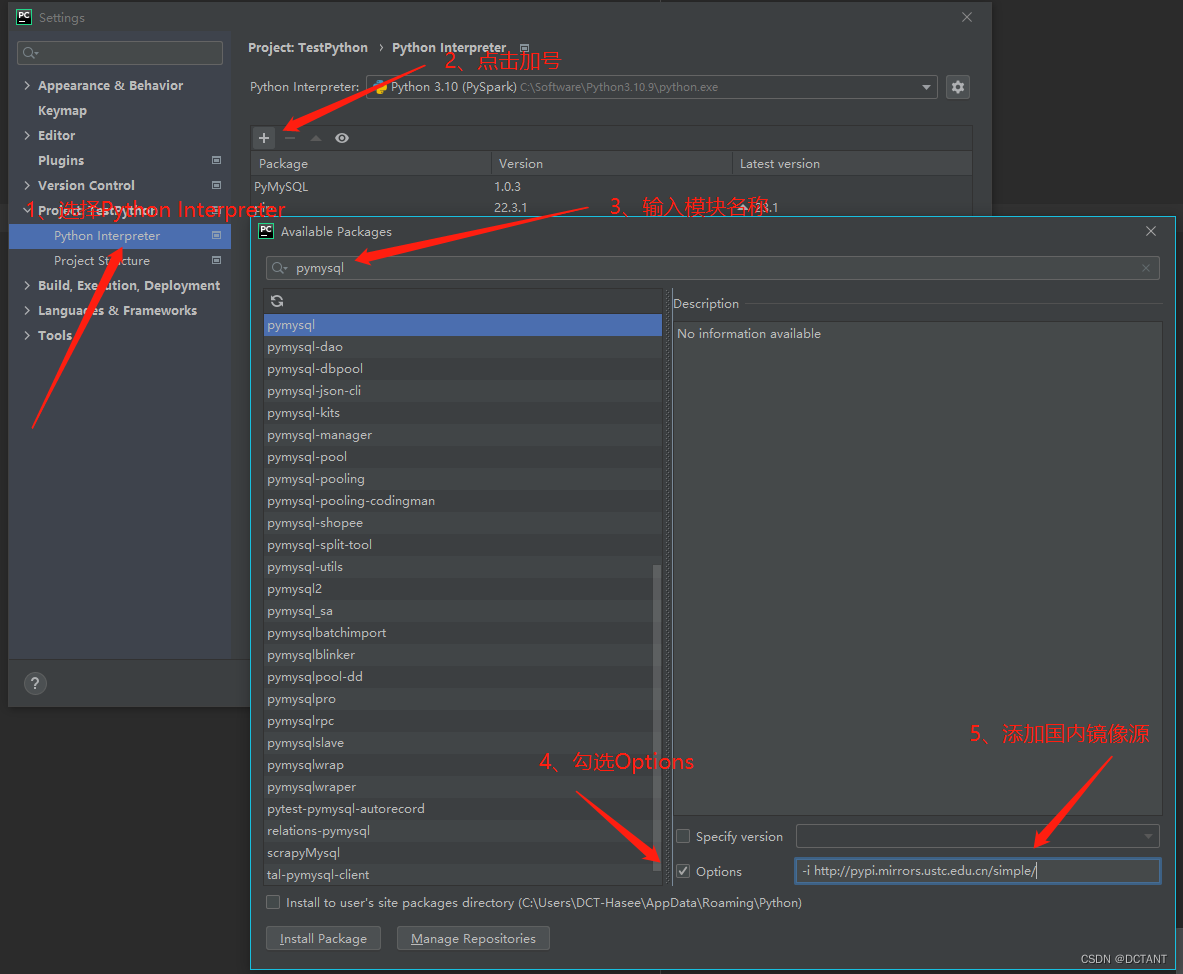This screenshot has width=1183, height=974.
Task: Expand Version Control settings section
Action: click(27, 185)
